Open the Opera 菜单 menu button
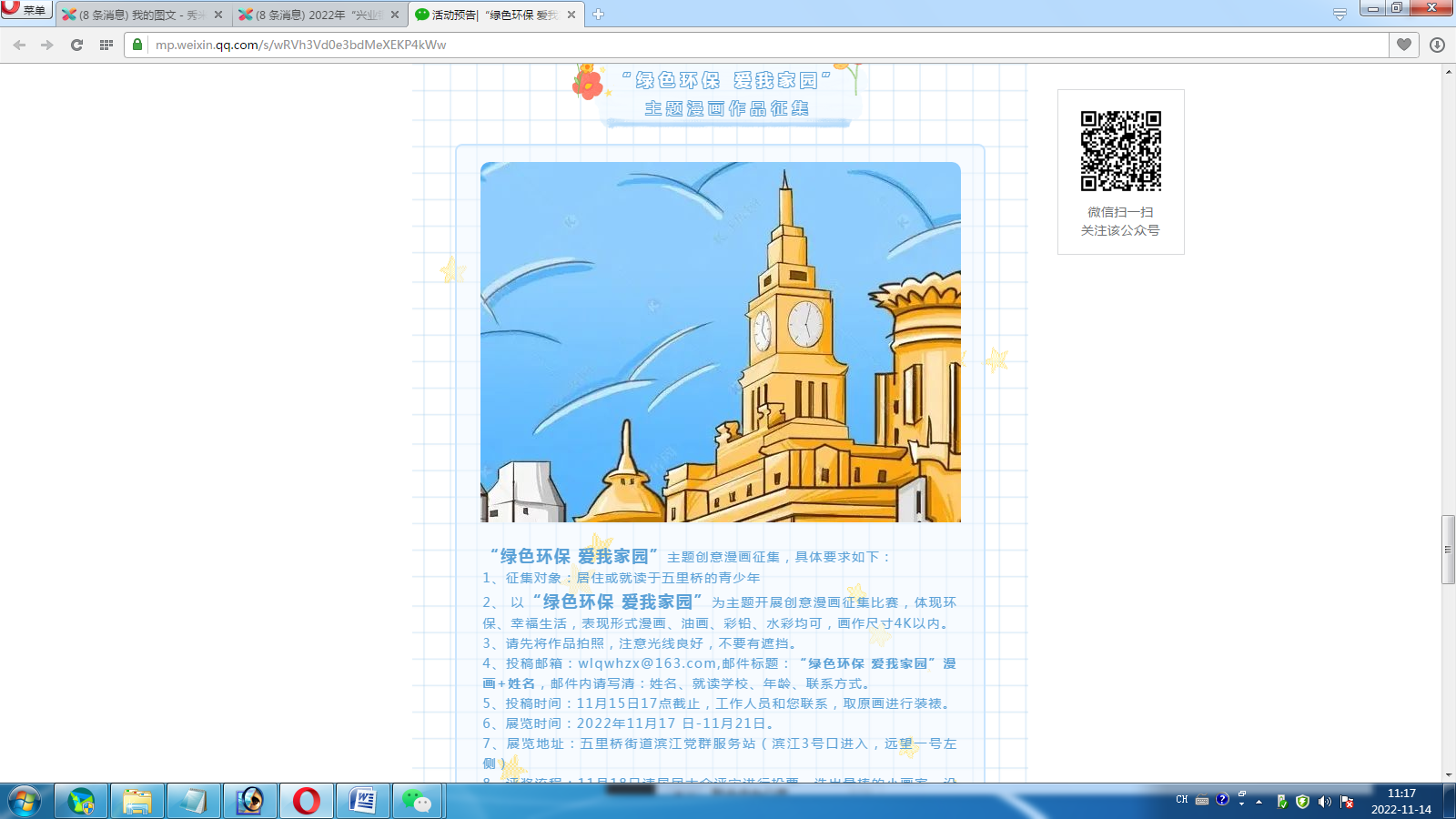The width and height of the screenshot is (1456, 819). (25, 10)
